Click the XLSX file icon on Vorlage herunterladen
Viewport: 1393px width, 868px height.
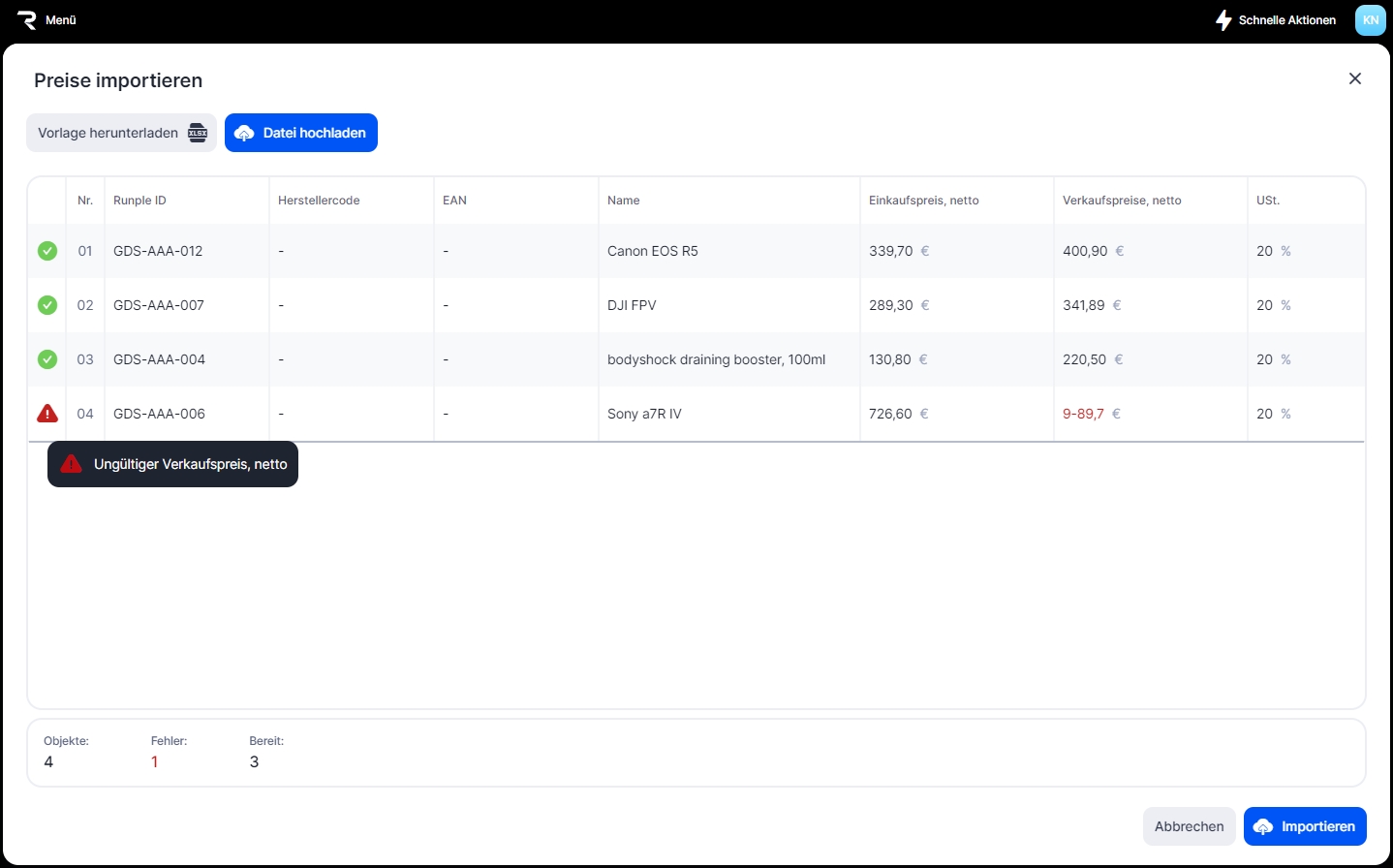tap(198, 134)
